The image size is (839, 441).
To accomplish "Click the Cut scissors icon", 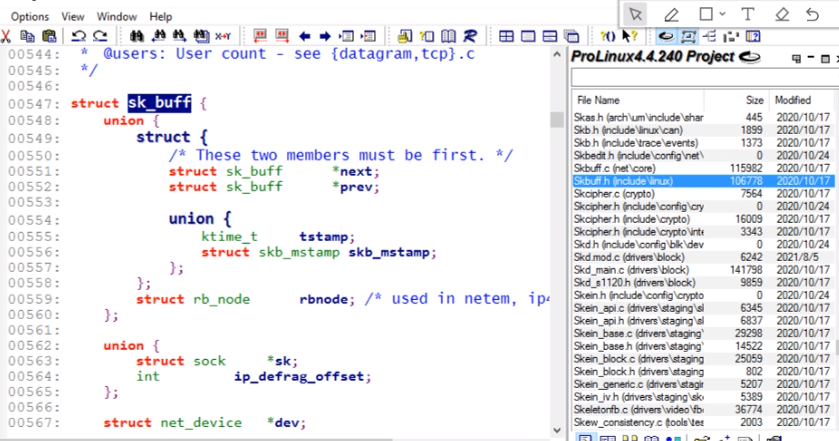I will 6,36.
